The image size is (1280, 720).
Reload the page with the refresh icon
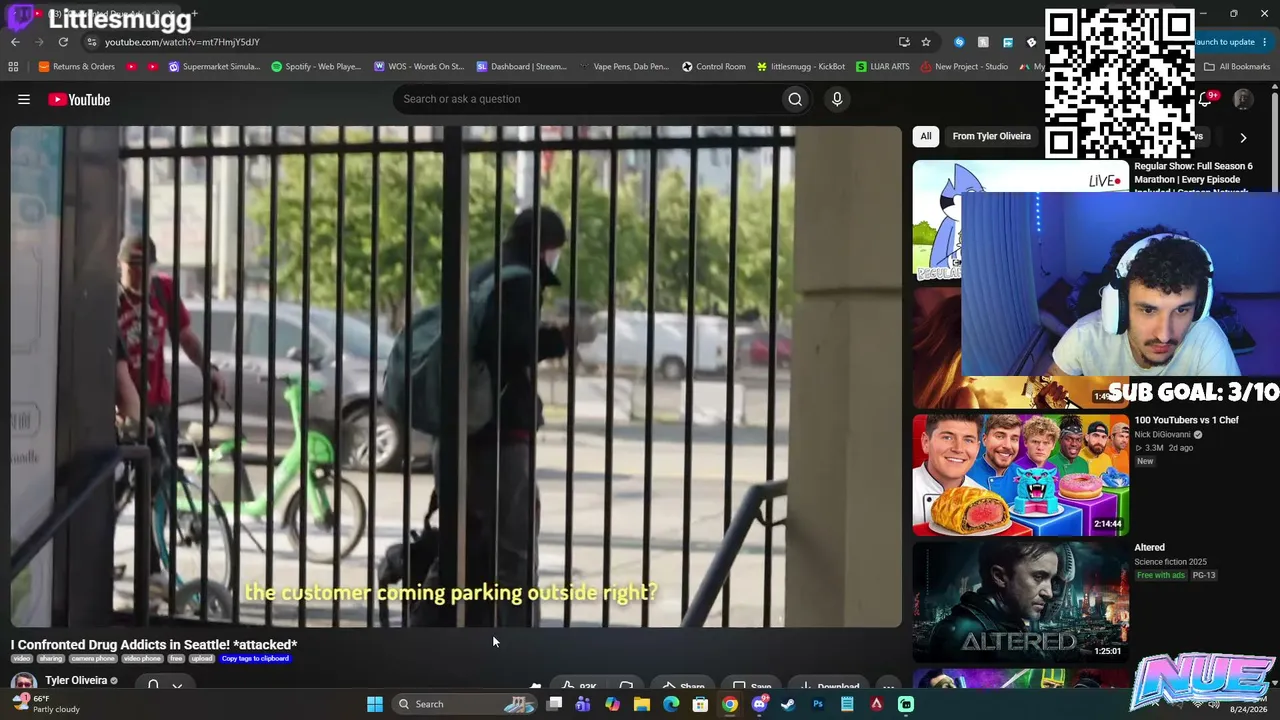(63, 42)
